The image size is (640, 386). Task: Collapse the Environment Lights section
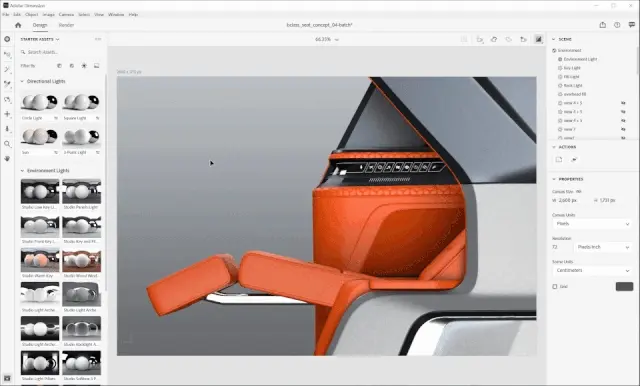22,171
